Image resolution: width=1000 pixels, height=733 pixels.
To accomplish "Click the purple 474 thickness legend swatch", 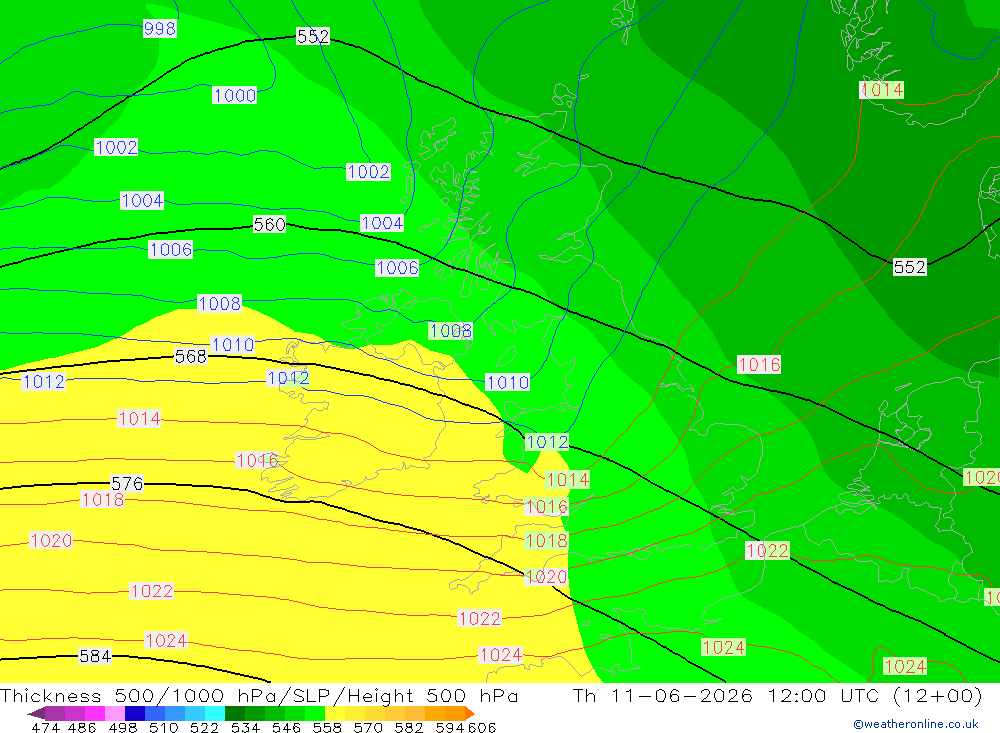I will pyautogui.click(x=55, y=713).
